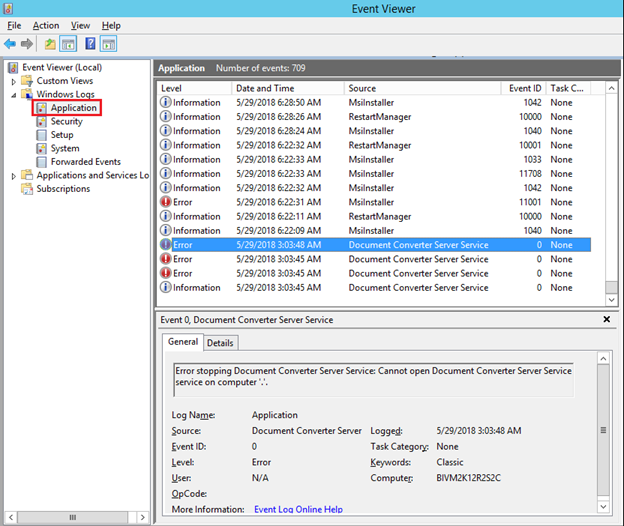Click the Subscriptions icon in tree
This screenshot has width=624, height=526.
[27, 189]
